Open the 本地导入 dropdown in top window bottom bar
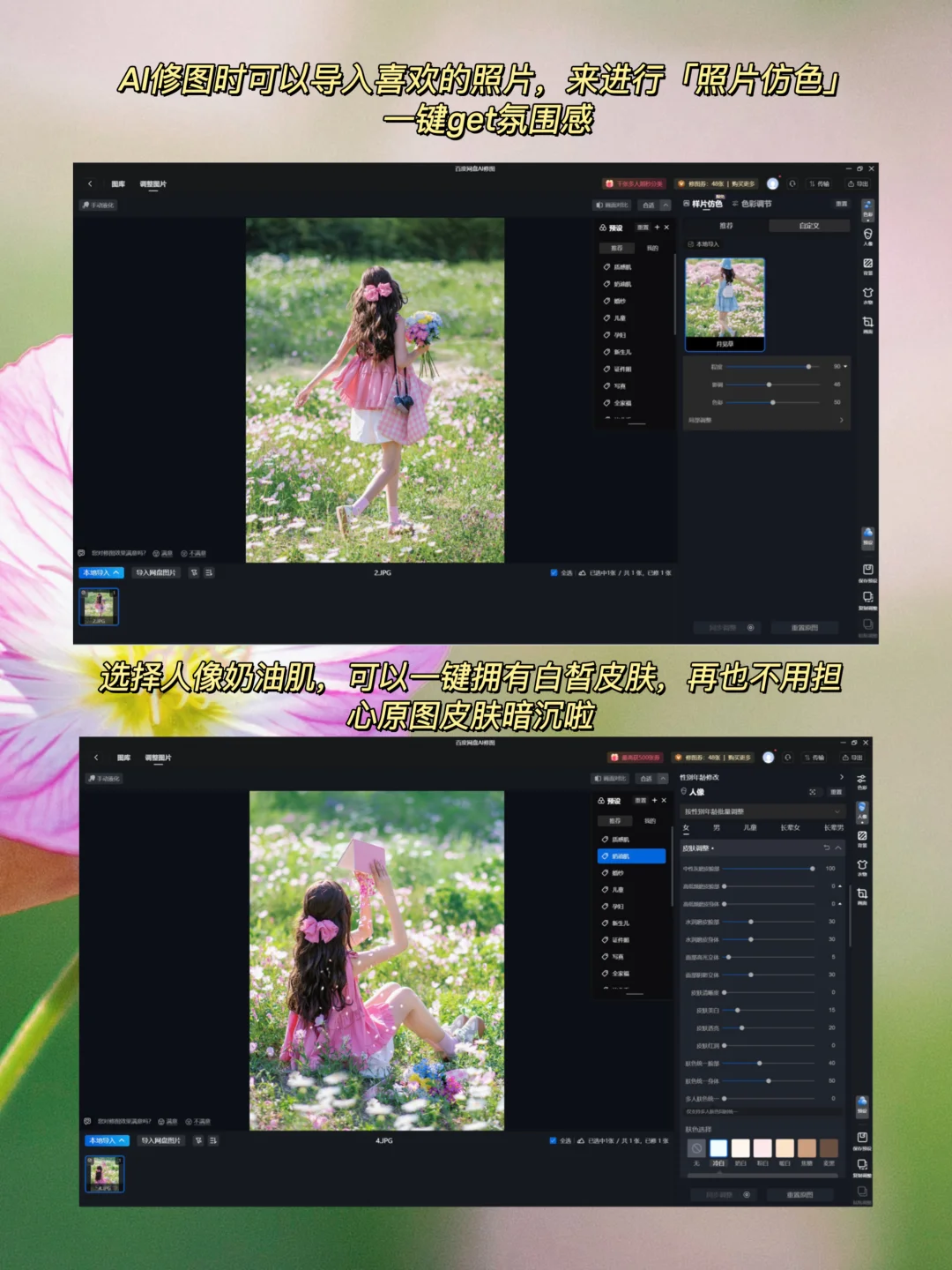 100,572
